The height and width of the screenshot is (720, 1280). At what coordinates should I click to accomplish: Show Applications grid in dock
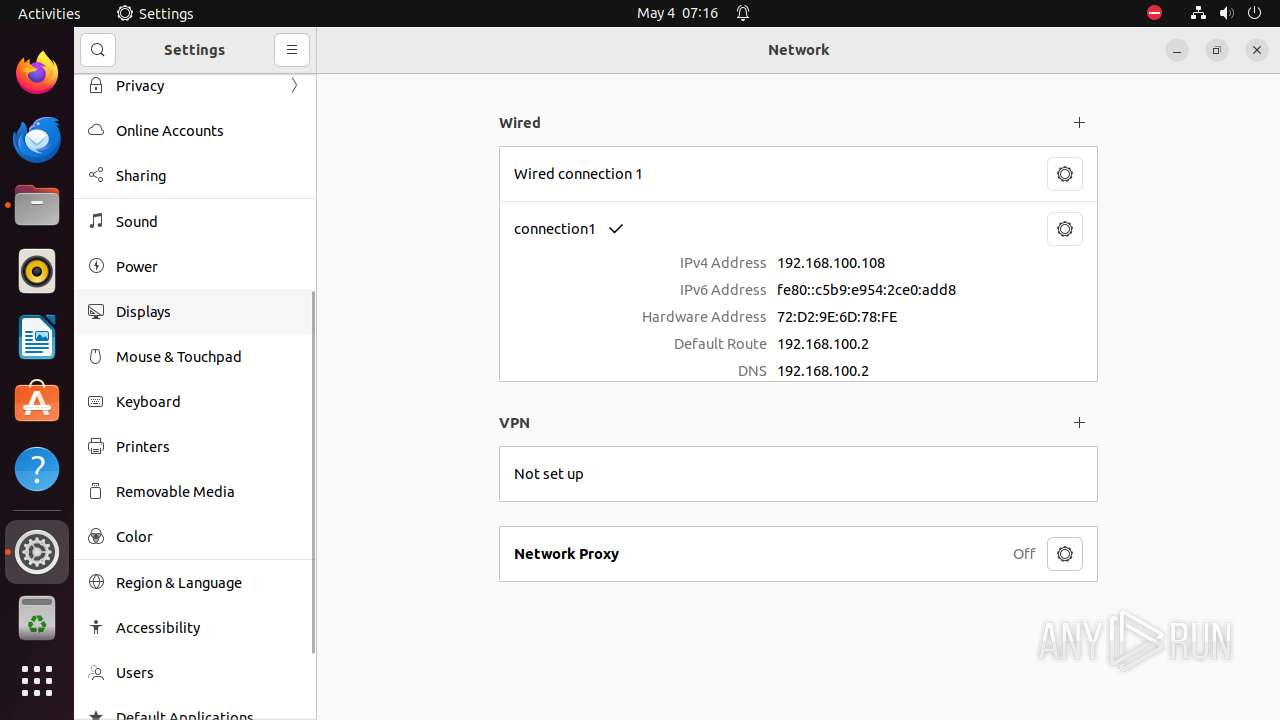pos(37,682)
